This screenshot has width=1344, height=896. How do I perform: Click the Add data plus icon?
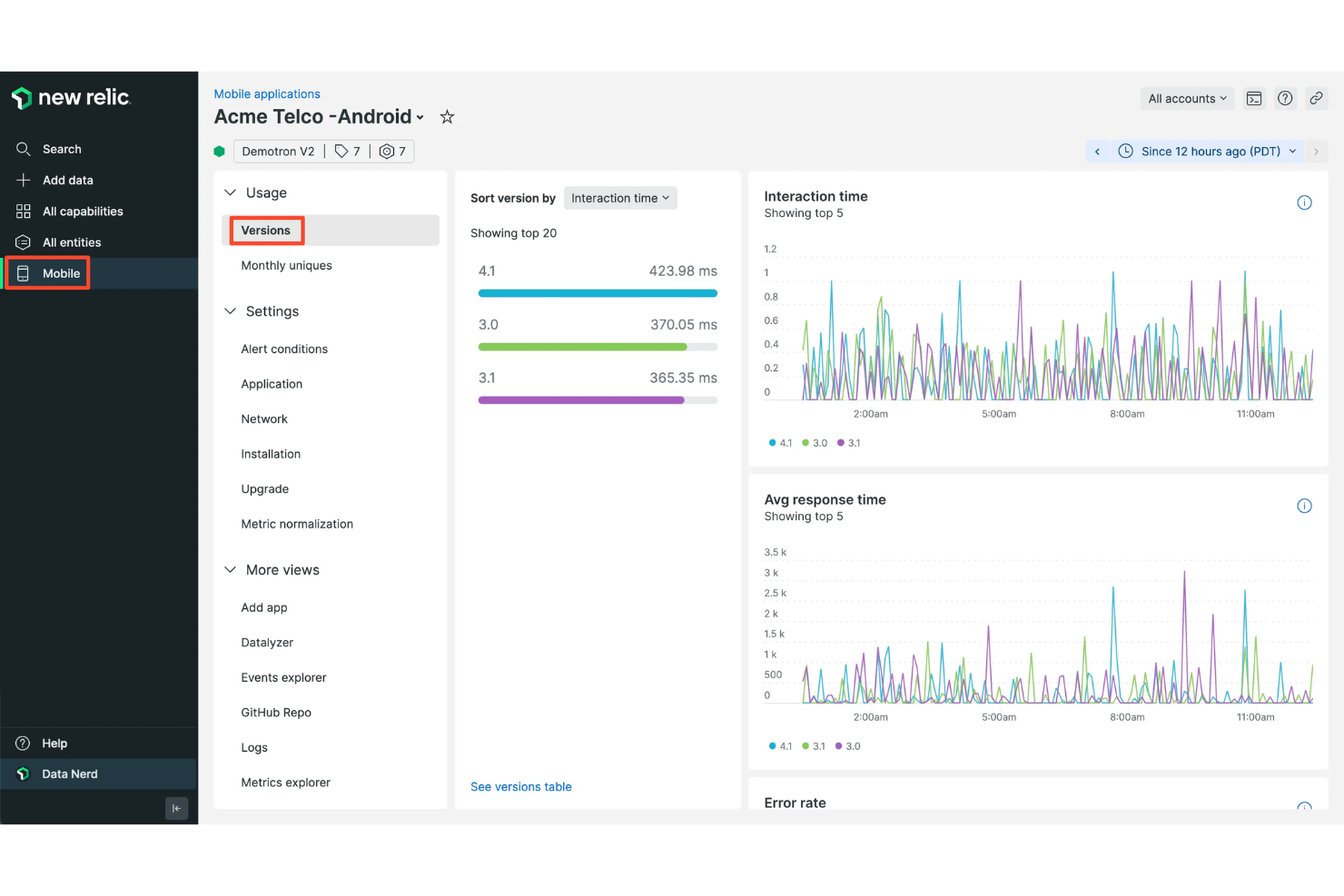tap(24, 180)
